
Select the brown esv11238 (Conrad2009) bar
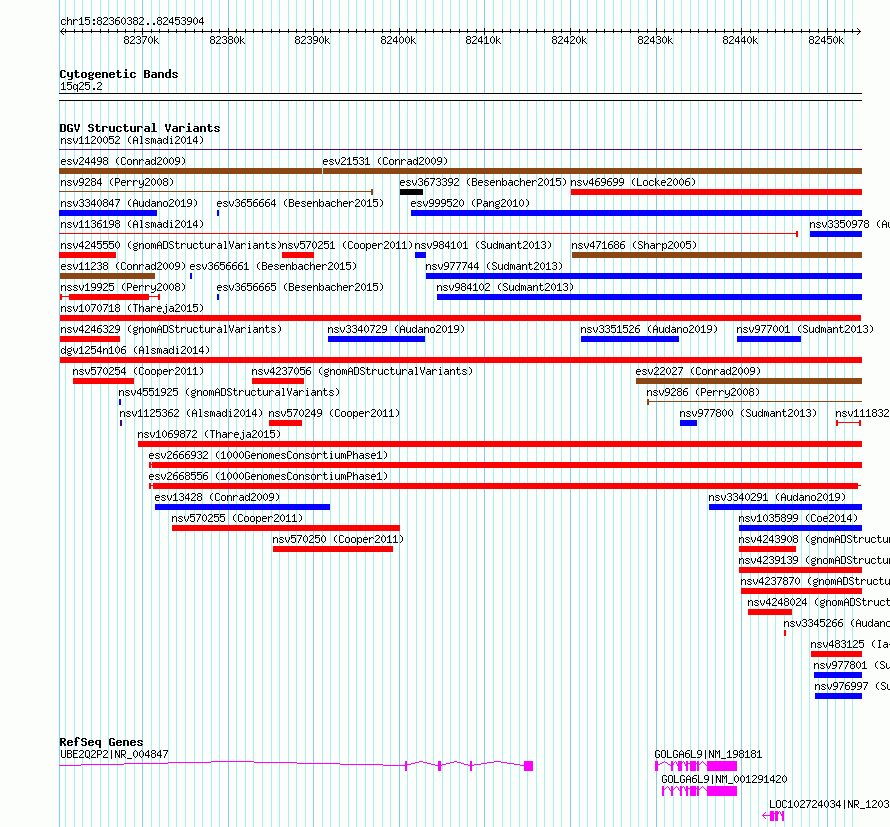tap(107, 276)
